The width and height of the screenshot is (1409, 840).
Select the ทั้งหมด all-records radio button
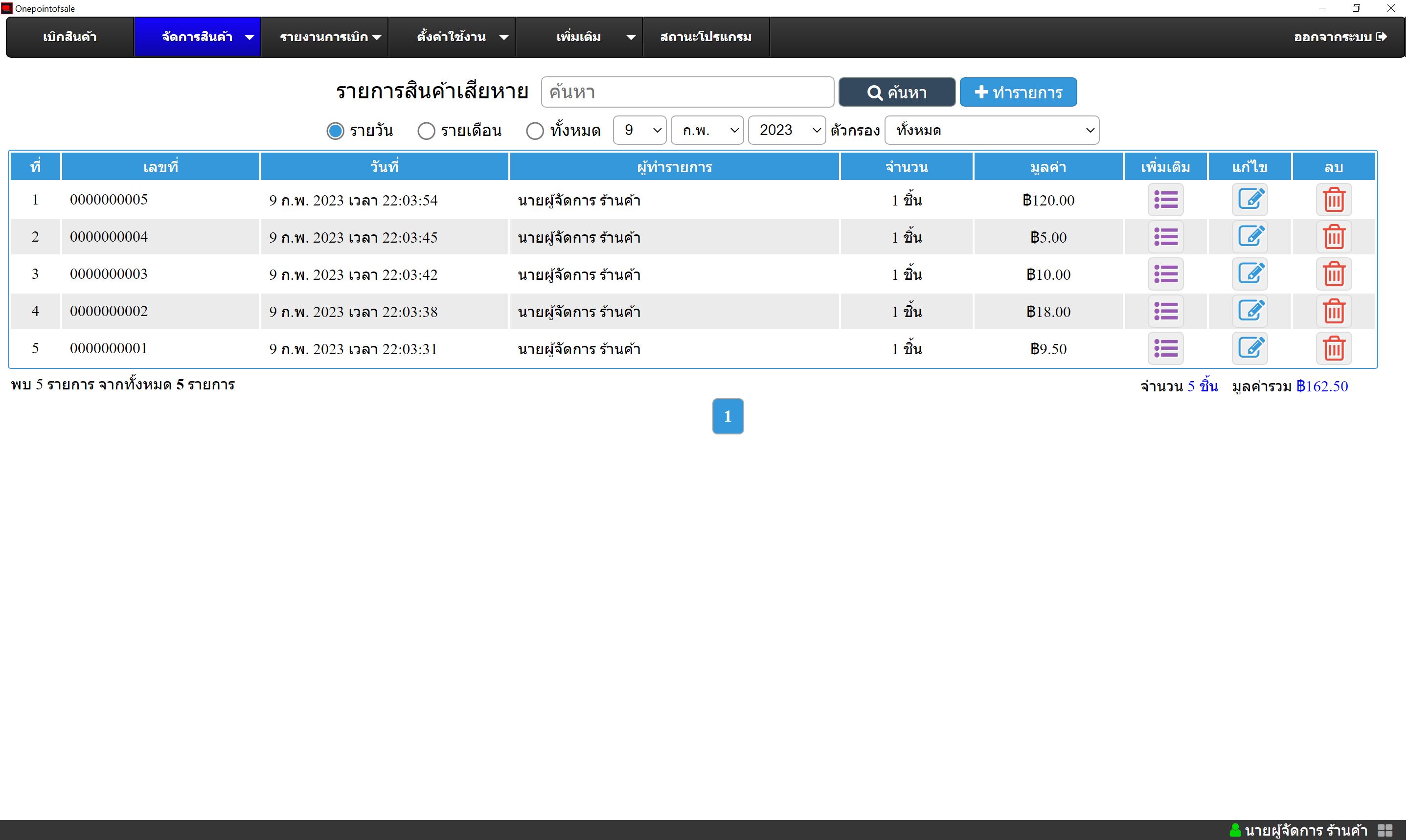534,131
